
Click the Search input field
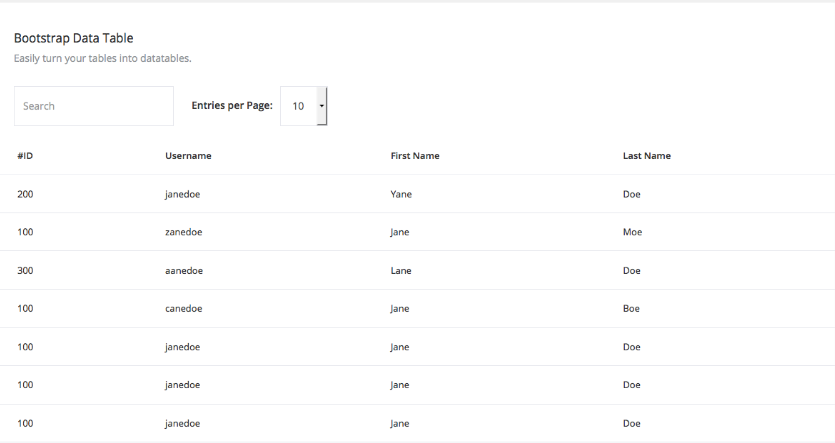[94, 106]
